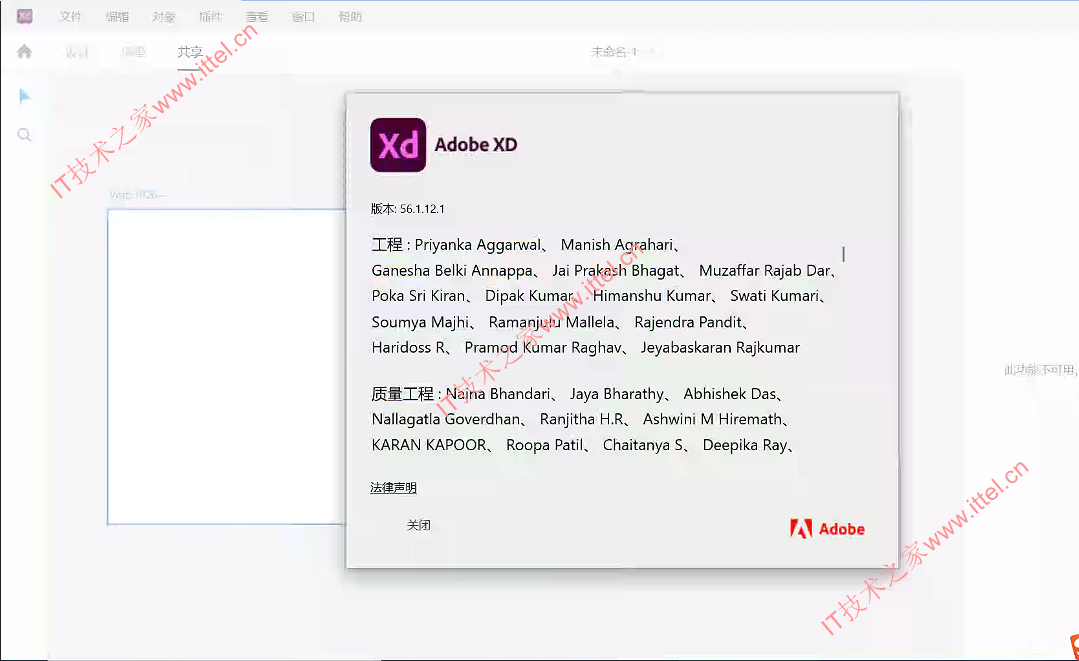Click the name Soumya Majhi

420,322
